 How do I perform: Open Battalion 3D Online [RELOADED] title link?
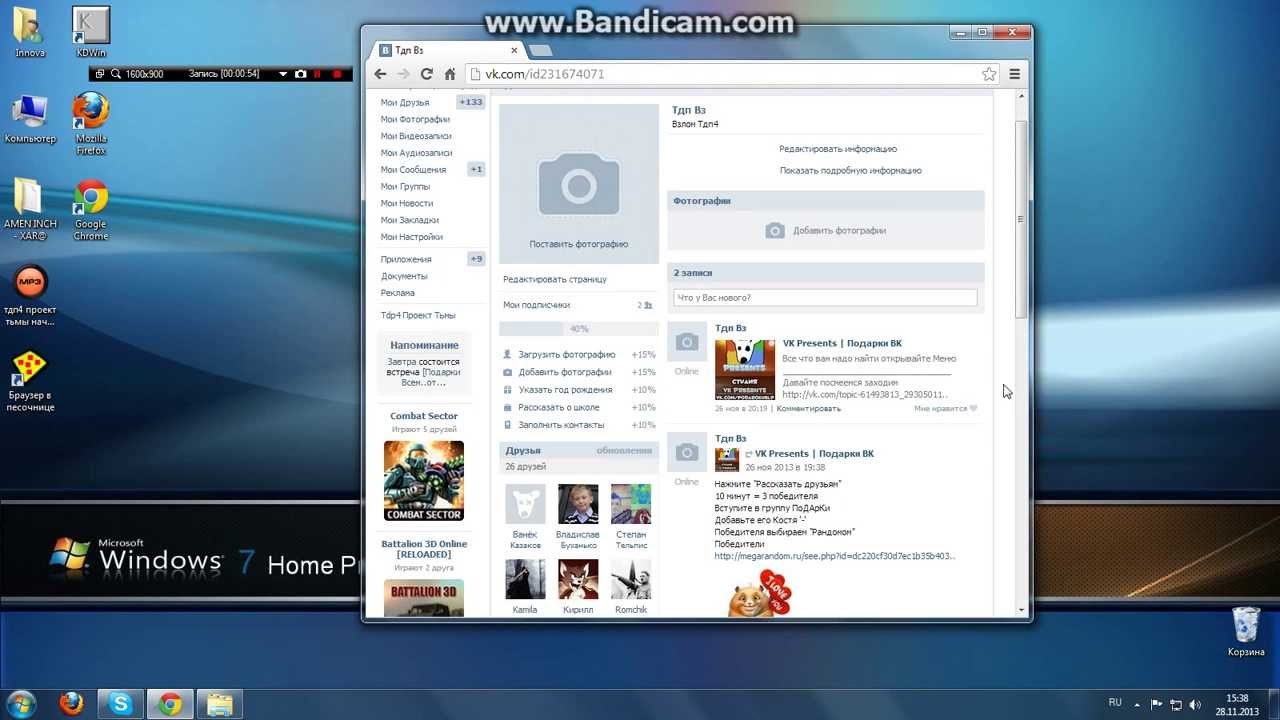pos(424,549)
